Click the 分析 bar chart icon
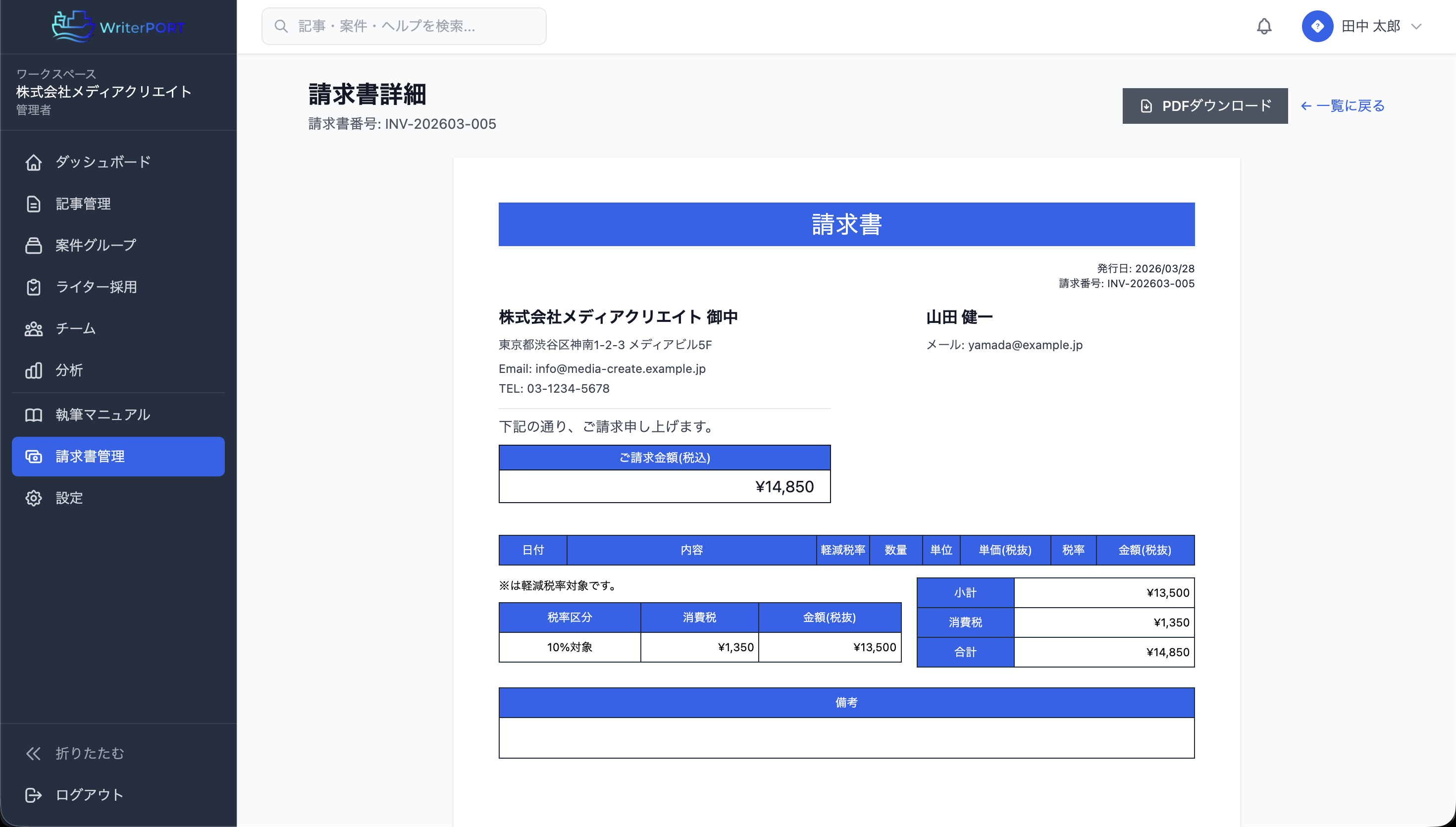 [x=34, y=370]
